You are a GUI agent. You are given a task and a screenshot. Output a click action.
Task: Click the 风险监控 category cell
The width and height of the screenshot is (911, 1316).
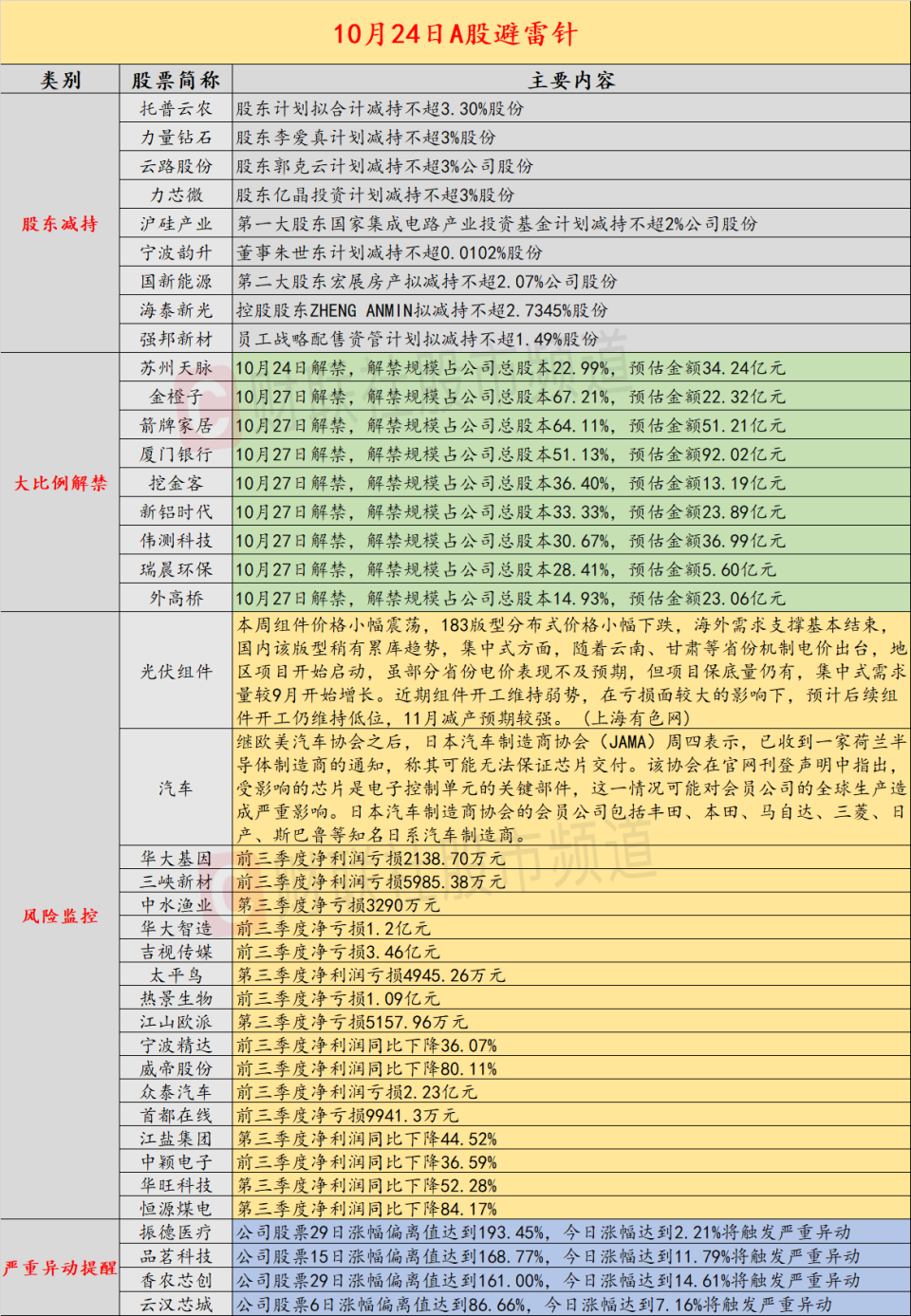[x=60, y=916]
